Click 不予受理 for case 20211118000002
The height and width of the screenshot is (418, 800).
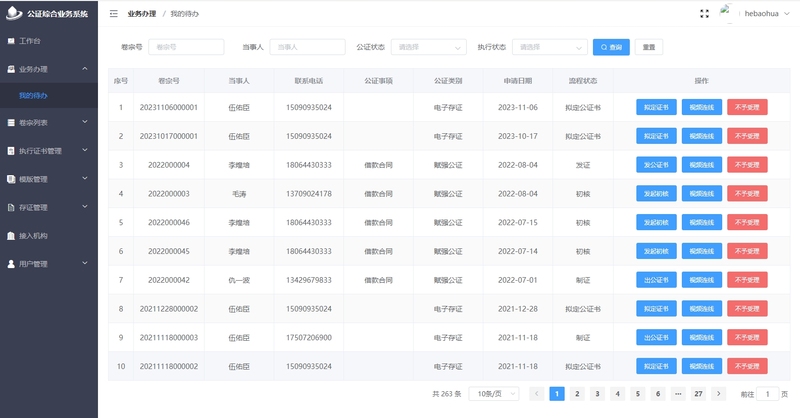747,366
